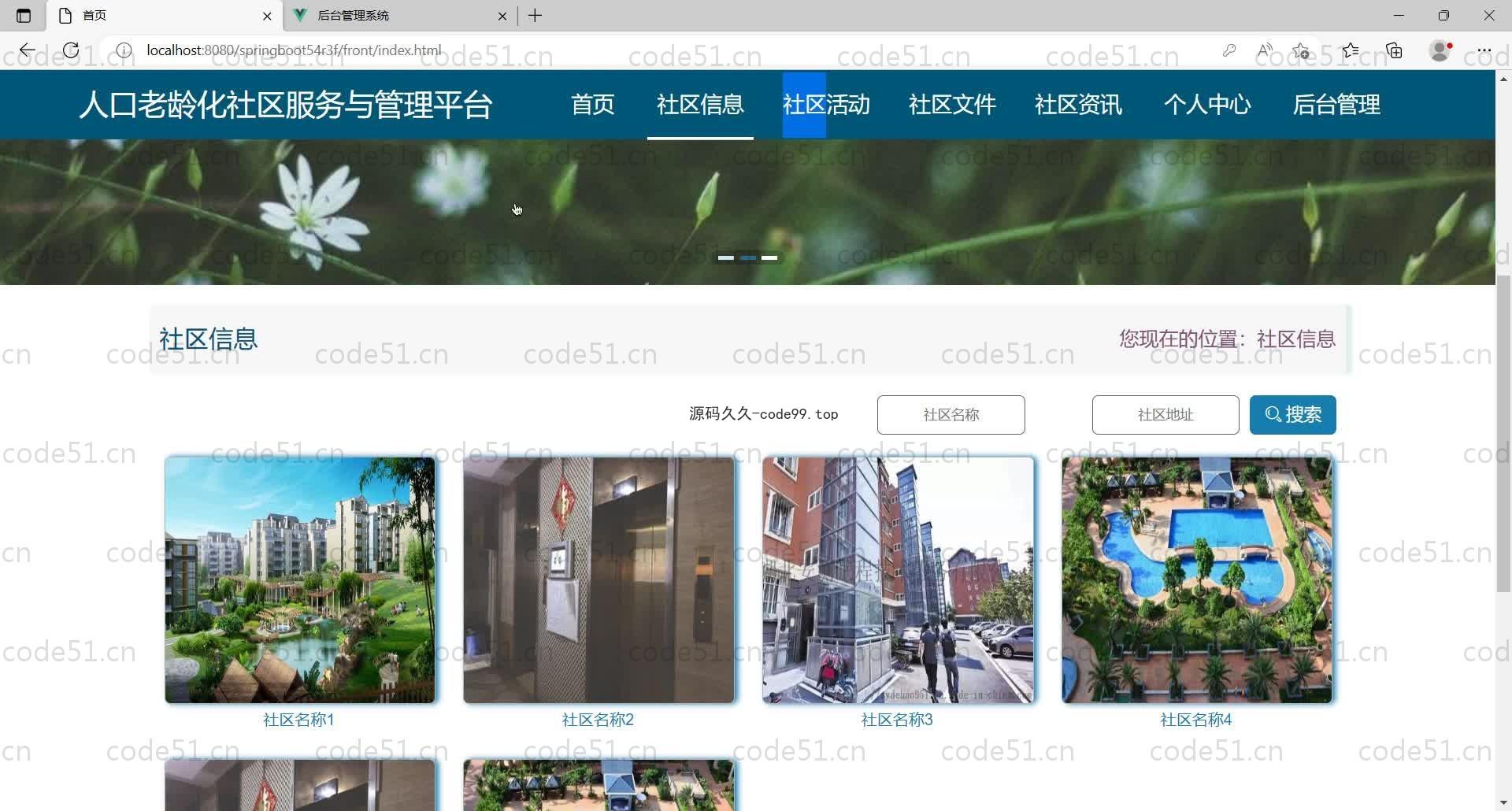Focus the 社区名称 input field
This screenshot has width=1512, height=811.
click(951, 415)
